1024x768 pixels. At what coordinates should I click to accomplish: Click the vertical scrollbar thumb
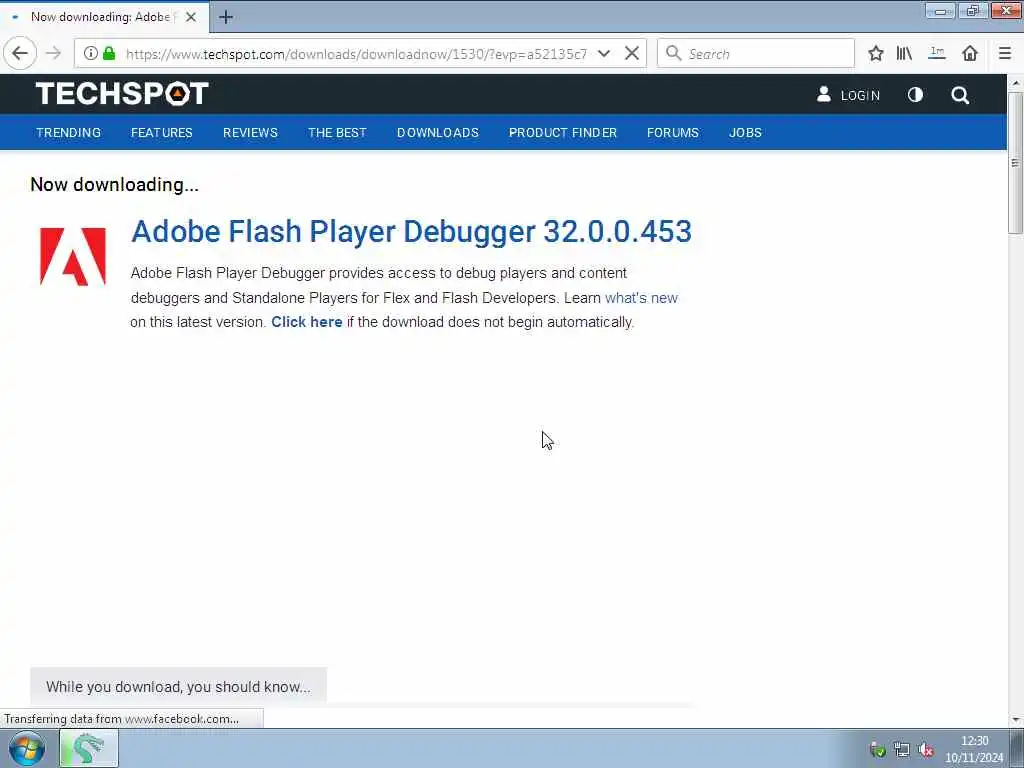[1015, 162]
